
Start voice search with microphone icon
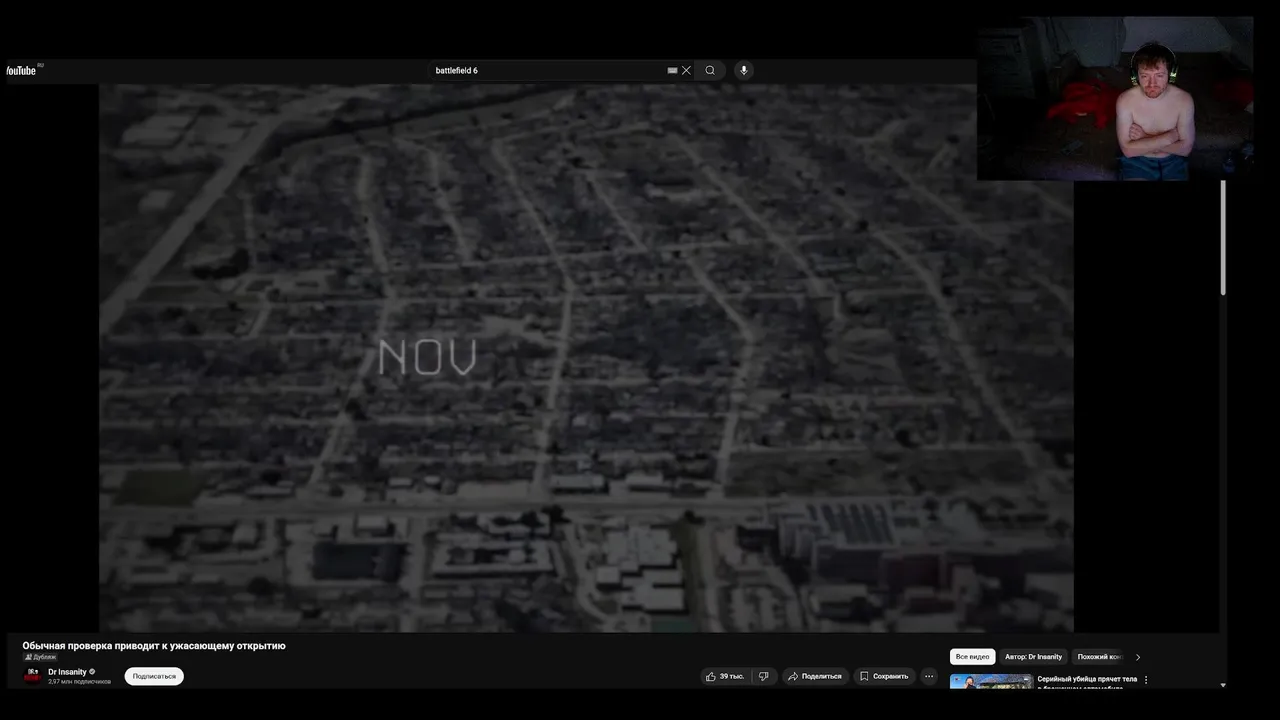click(743, 70)
